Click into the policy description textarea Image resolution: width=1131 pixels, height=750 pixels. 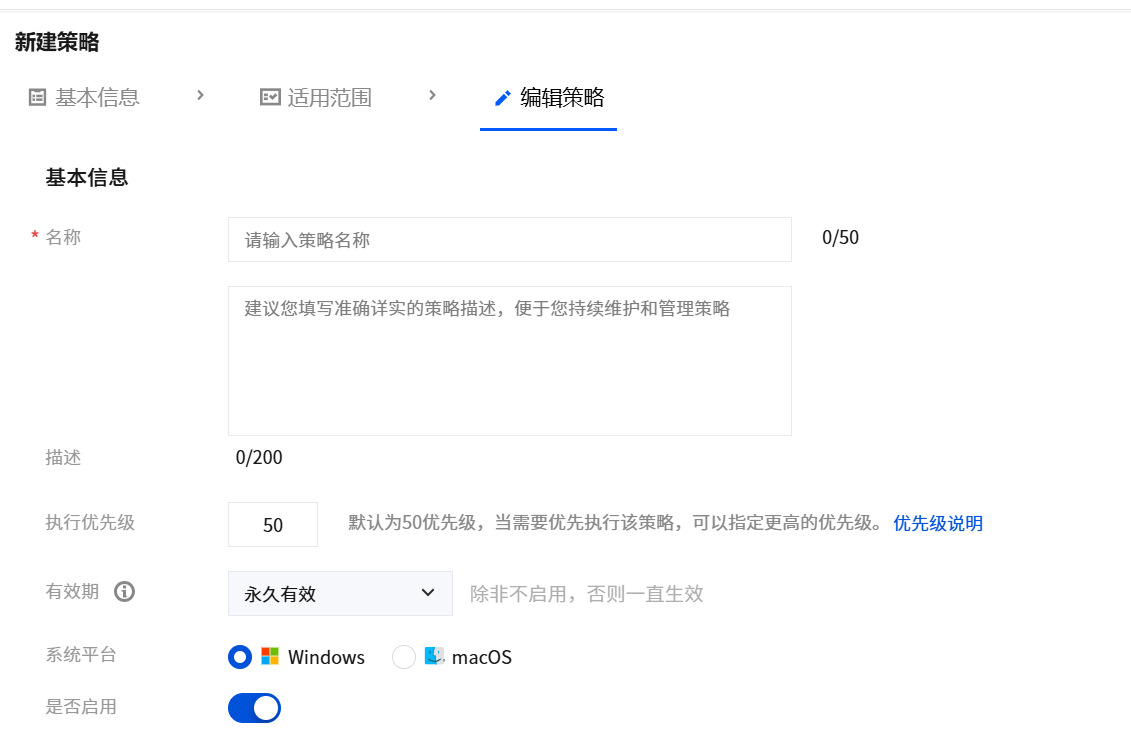tap(510, 361)
